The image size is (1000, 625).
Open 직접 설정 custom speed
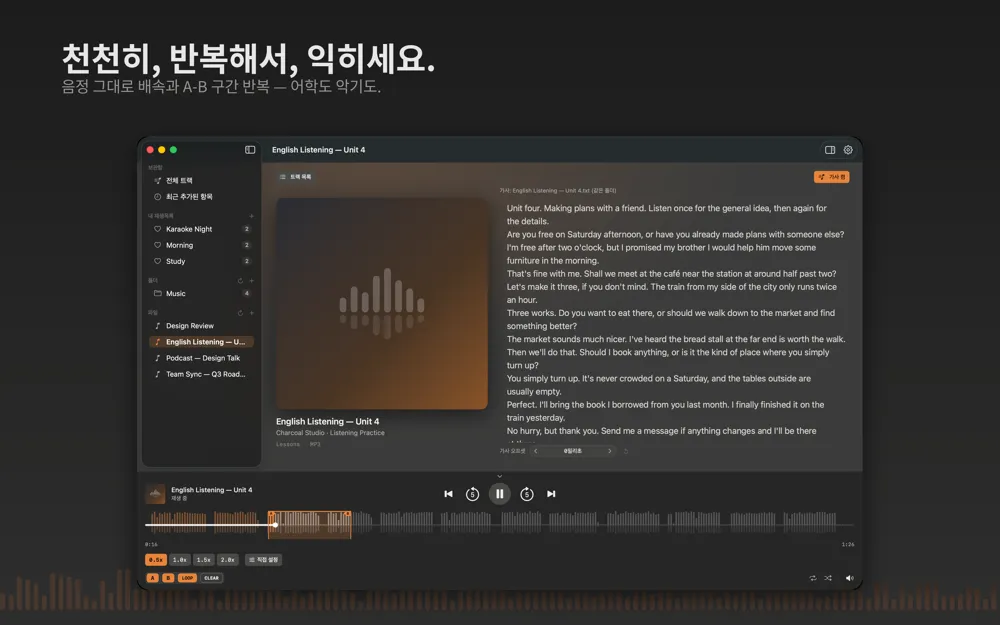(x=263, y=560)
